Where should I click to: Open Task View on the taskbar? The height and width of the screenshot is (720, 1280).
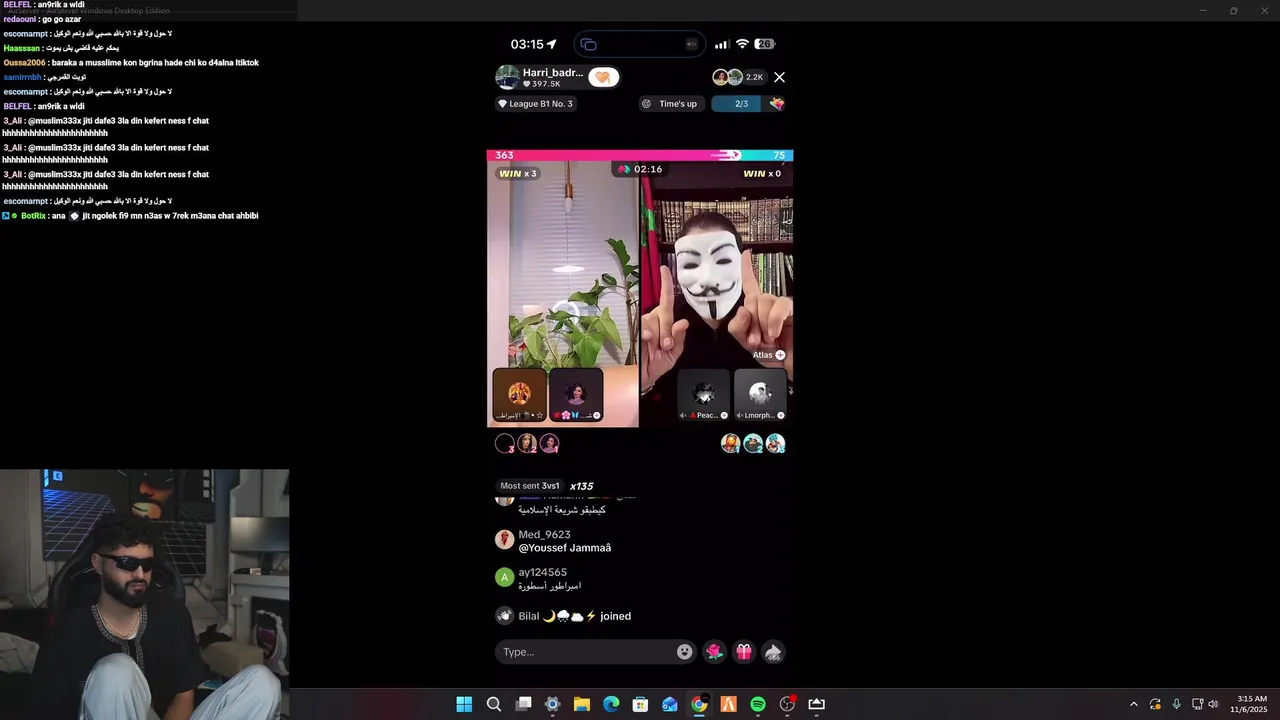(x=523, y=704)
